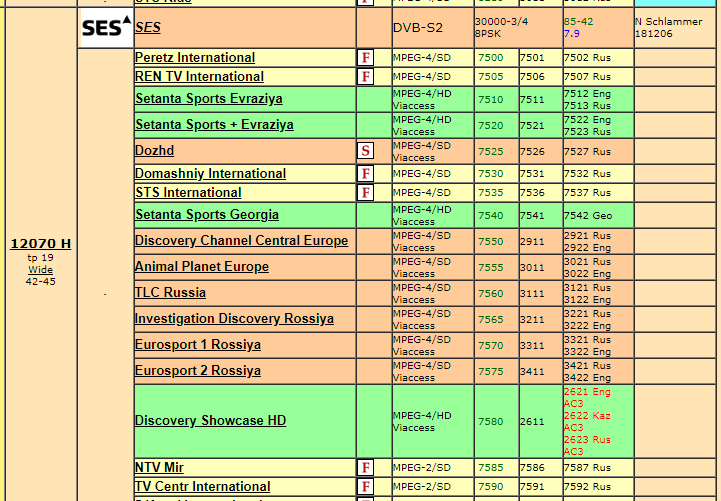Click the F icon beside TV Centr International
Image resolution: width=721 pixels, height=501 pixels.
click(x=366, y=487)
